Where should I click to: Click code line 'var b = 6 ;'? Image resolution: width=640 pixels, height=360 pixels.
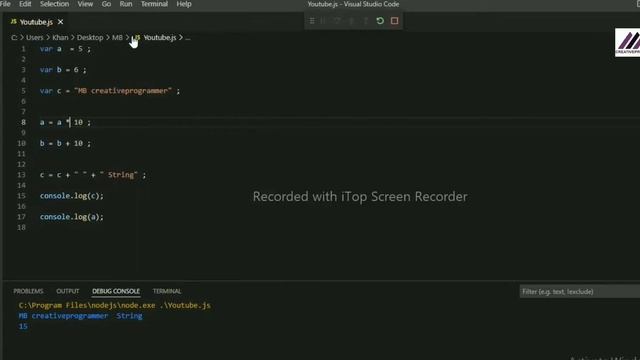[63, 70]
